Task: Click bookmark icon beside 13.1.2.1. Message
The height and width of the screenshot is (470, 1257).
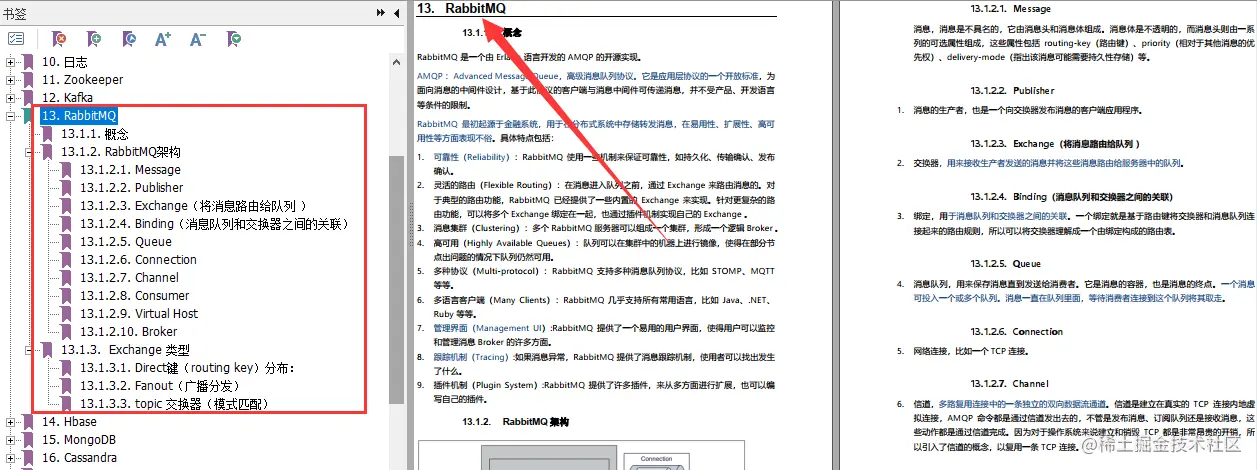Action: pos(66,170)
